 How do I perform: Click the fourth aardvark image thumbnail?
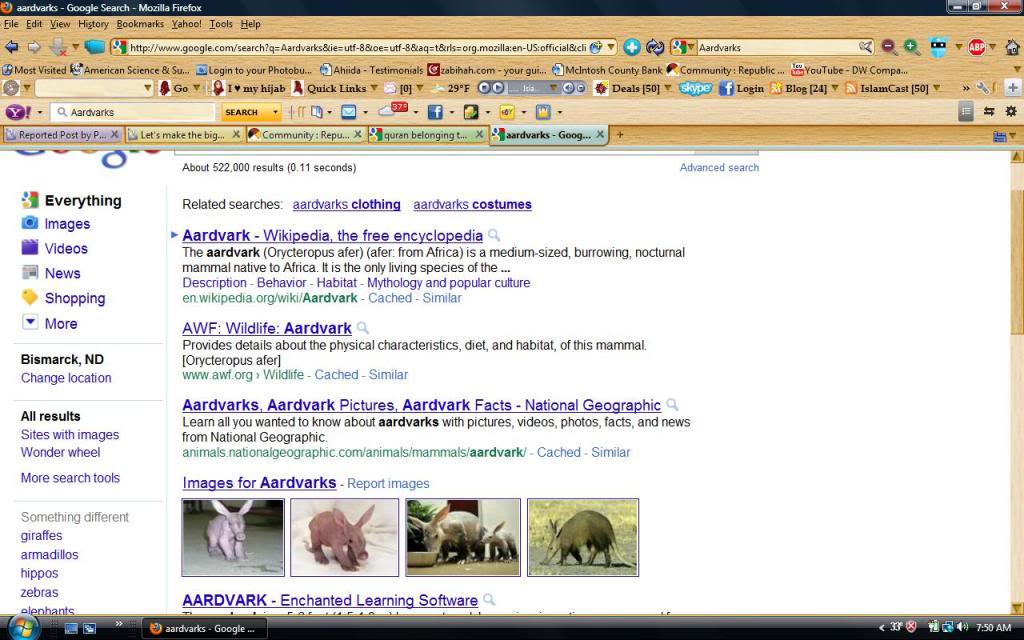583,537
